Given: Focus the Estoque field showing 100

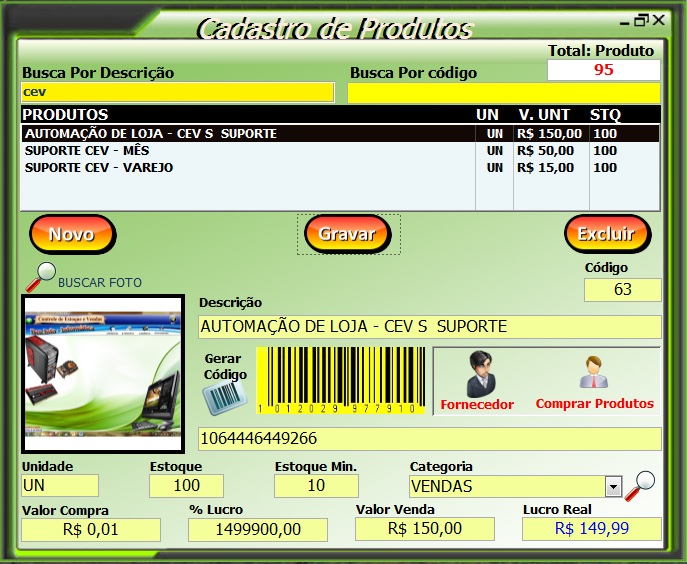Looking at the screenshot, I should click(x=186, y=486).
